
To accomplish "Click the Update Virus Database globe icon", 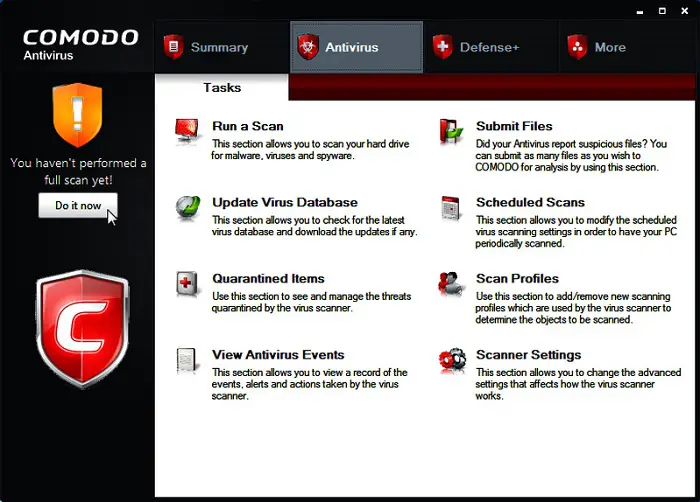I will pyautogui.click(x=188, y=208).
